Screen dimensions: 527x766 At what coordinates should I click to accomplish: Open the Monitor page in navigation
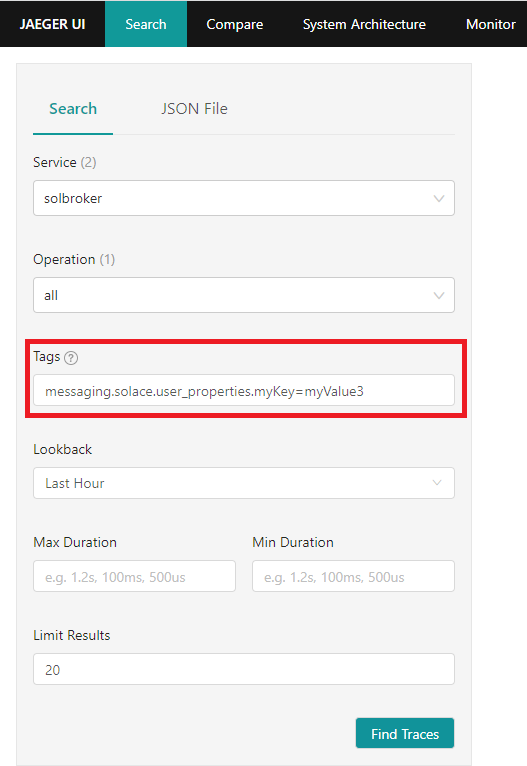click(x=490, y=24)
